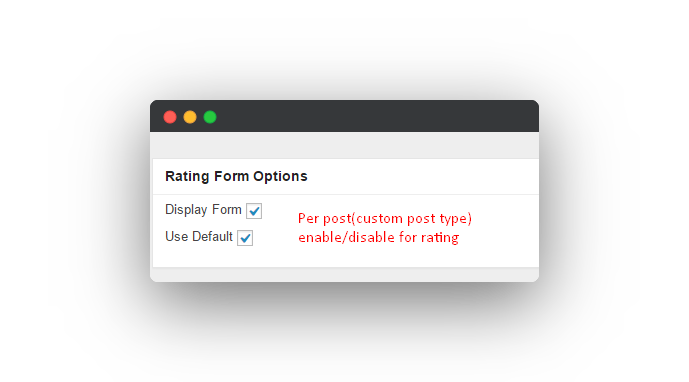Click the word 'Options' in the panel heading
The height and width of the screenshot is (382, 689).
pyautogui.click(x=280, y=177)
